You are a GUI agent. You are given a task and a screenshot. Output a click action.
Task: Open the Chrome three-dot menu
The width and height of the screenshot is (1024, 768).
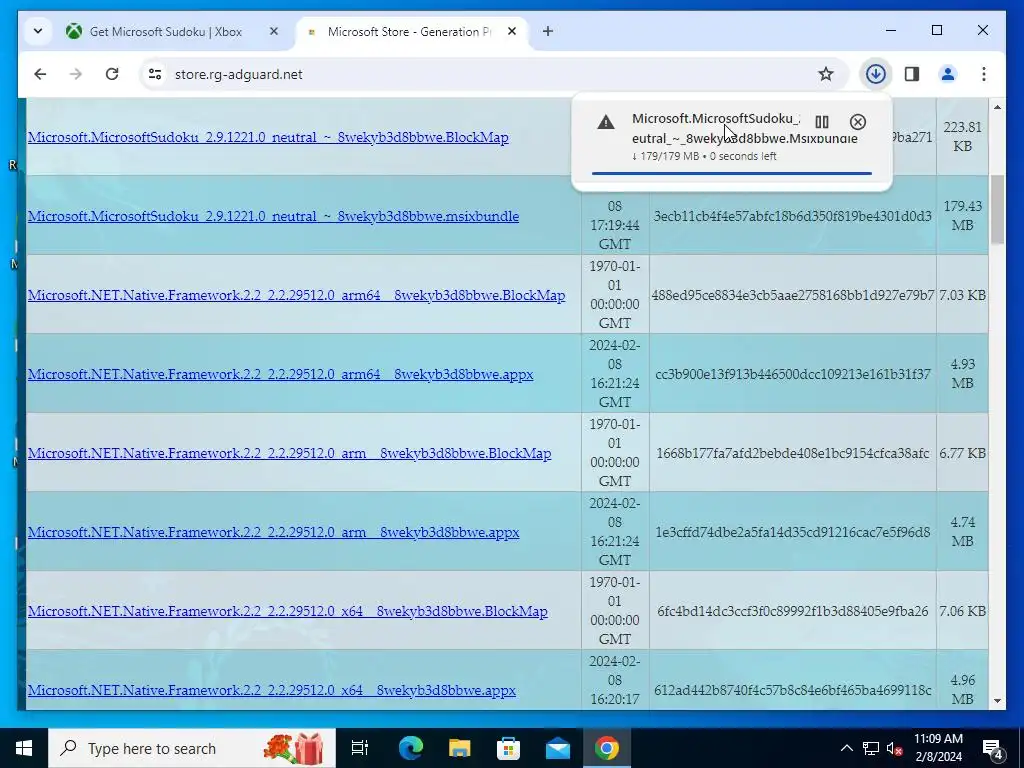coord(984,74)
